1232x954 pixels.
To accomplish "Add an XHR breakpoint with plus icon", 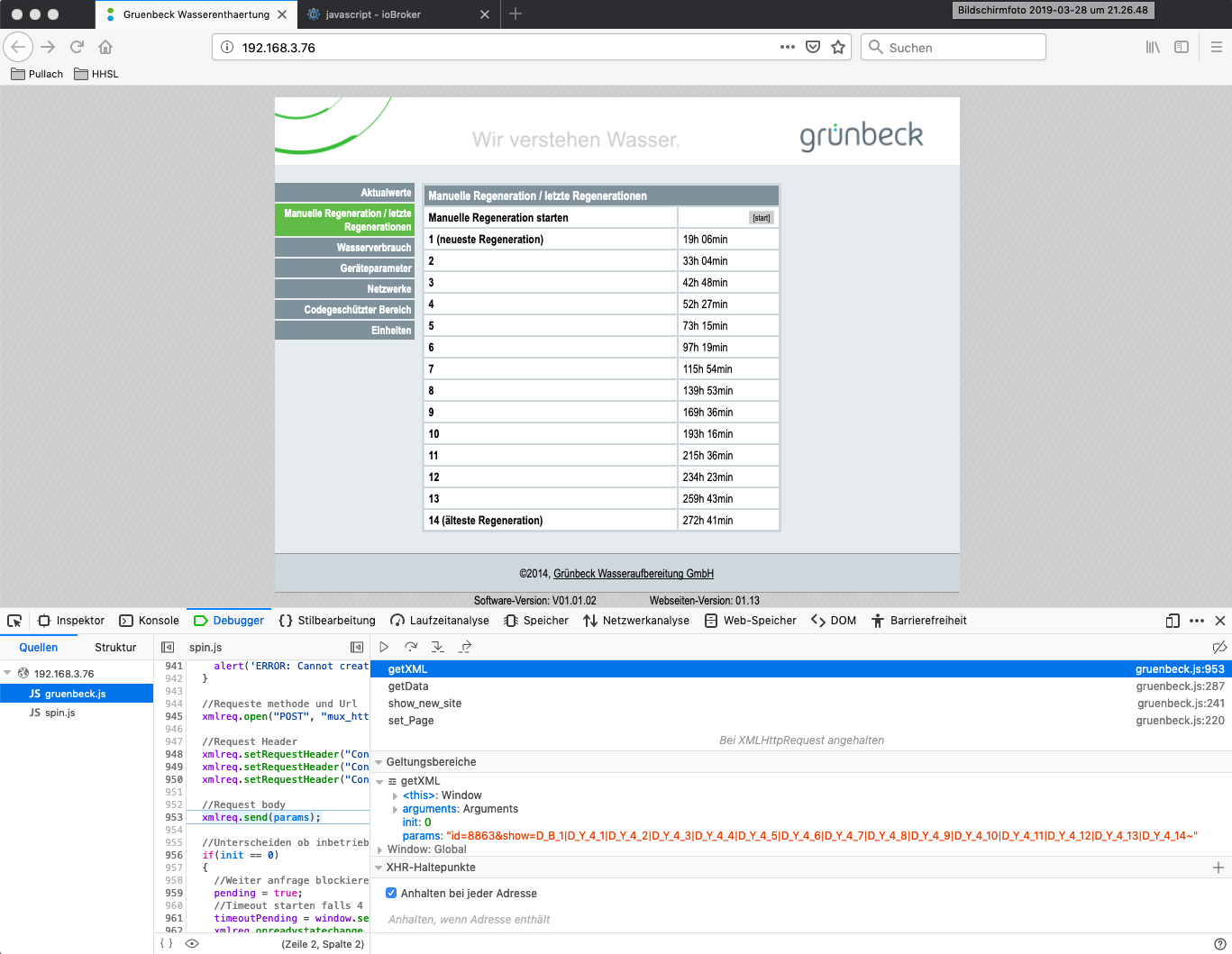I will click(x=1218, y=868).
